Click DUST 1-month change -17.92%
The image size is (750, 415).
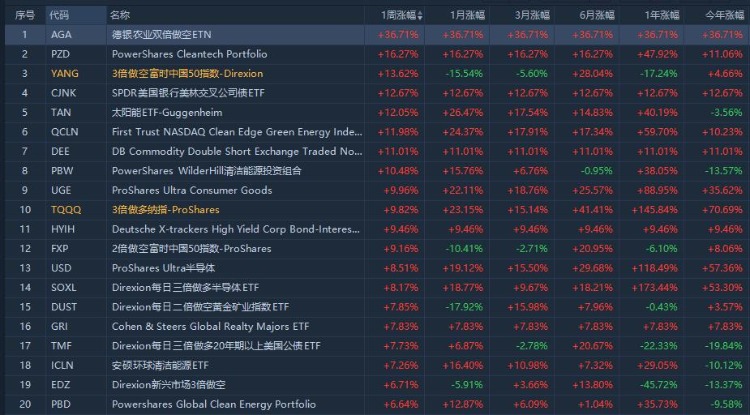tap(464, 307)
